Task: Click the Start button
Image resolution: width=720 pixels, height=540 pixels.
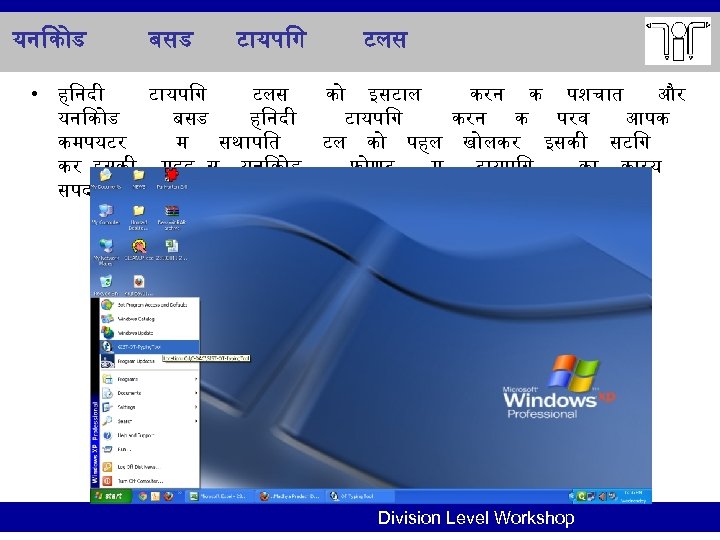Action: click(111, 496)
